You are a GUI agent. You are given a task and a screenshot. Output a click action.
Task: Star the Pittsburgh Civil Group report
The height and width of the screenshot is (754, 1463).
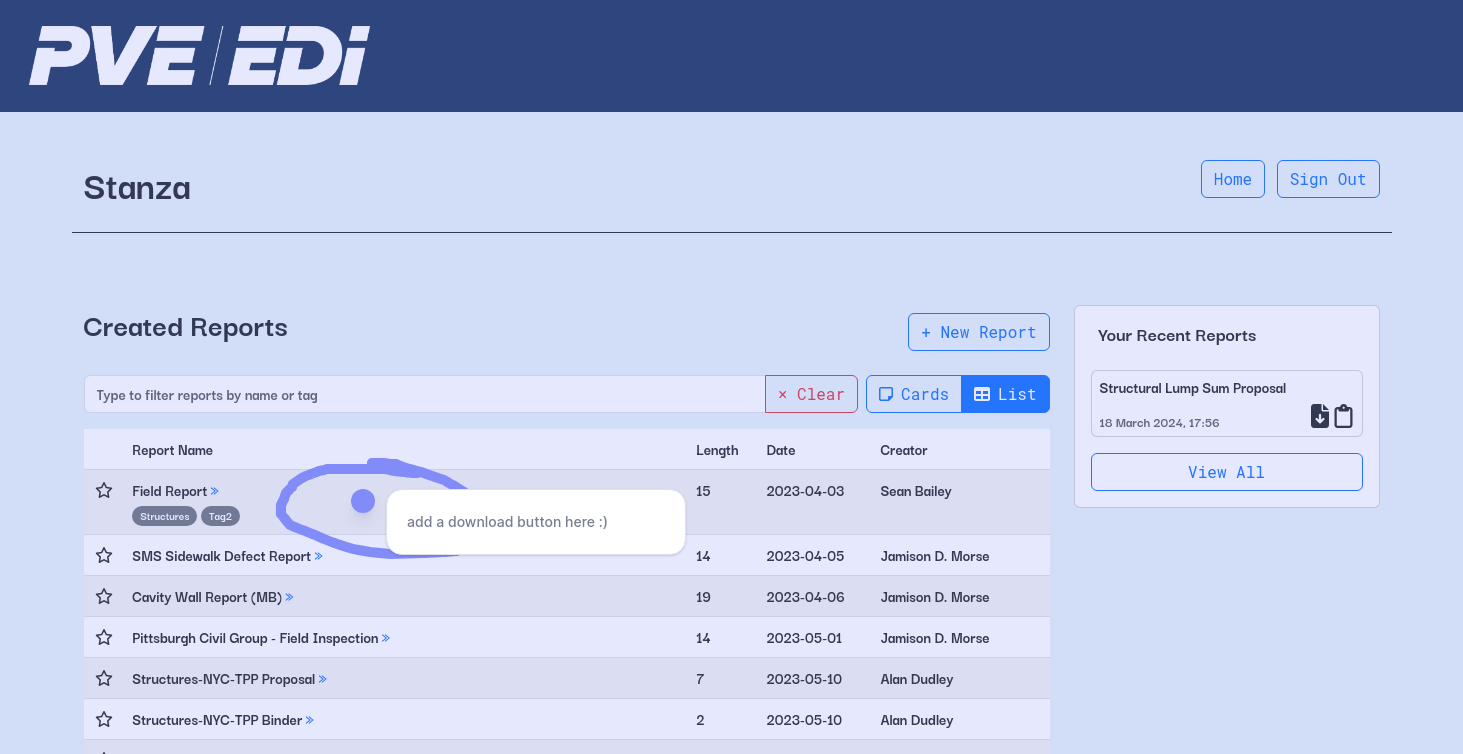click(x=104, y=638)
